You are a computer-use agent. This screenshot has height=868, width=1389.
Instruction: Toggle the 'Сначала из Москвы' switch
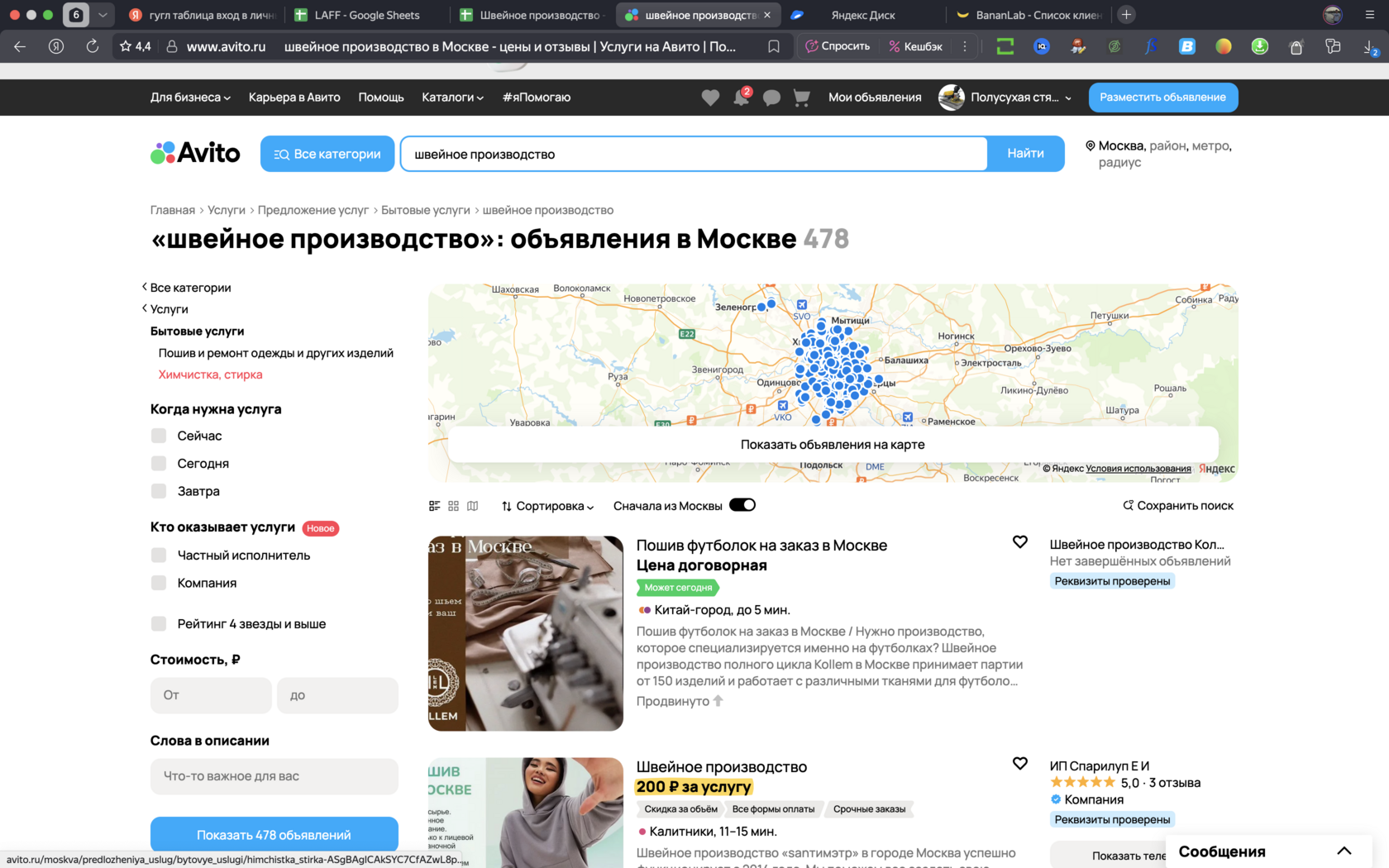[x=742, y=505]
